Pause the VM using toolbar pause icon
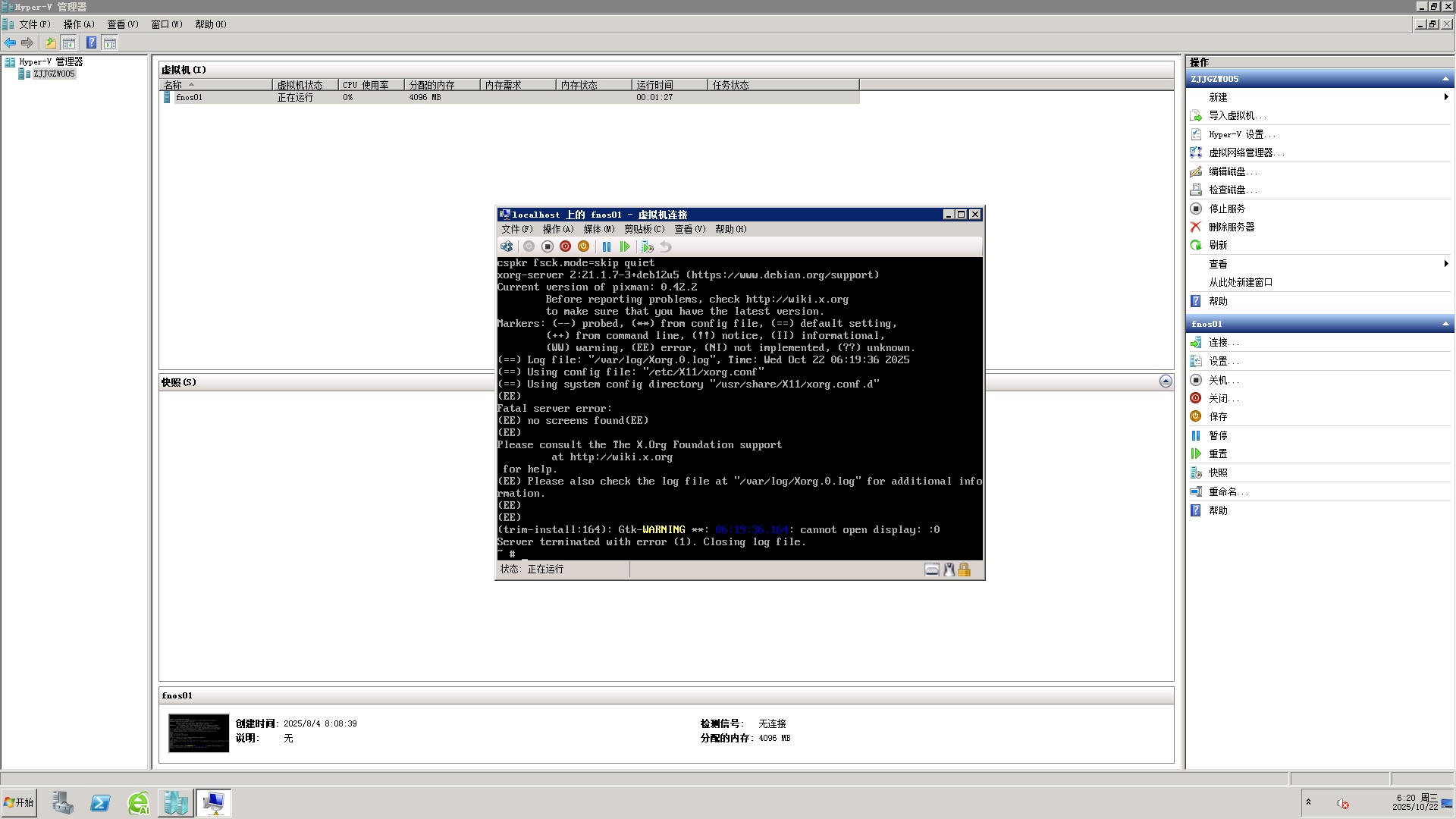This screenshot has height=819, width=1456. tap(607, 246)
